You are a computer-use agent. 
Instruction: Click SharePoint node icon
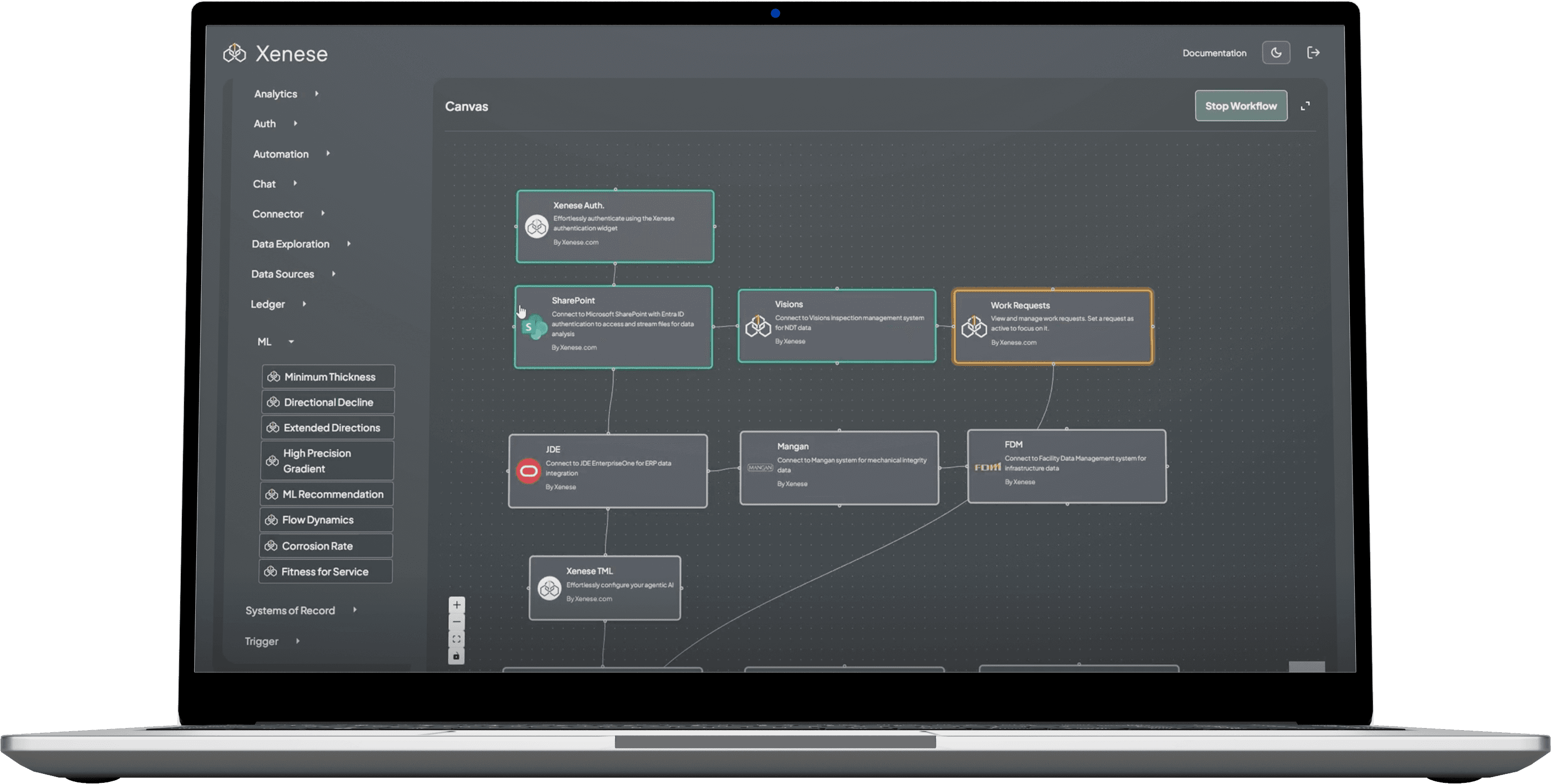pos(534,327)
